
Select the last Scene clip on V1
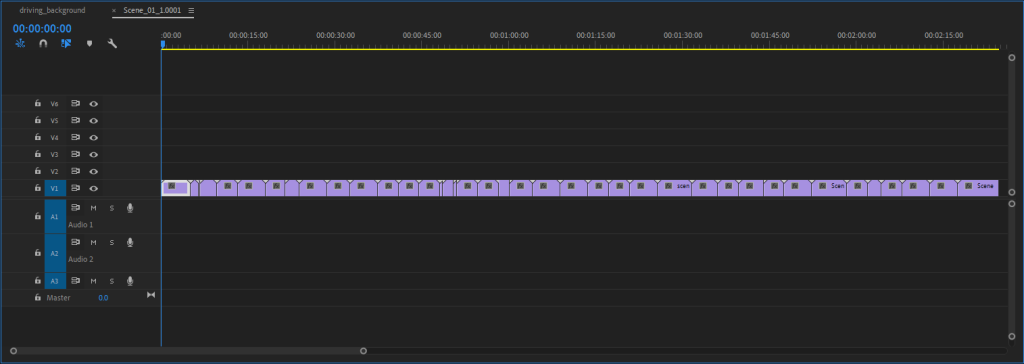pyautogui.click(x=978, y=188)
